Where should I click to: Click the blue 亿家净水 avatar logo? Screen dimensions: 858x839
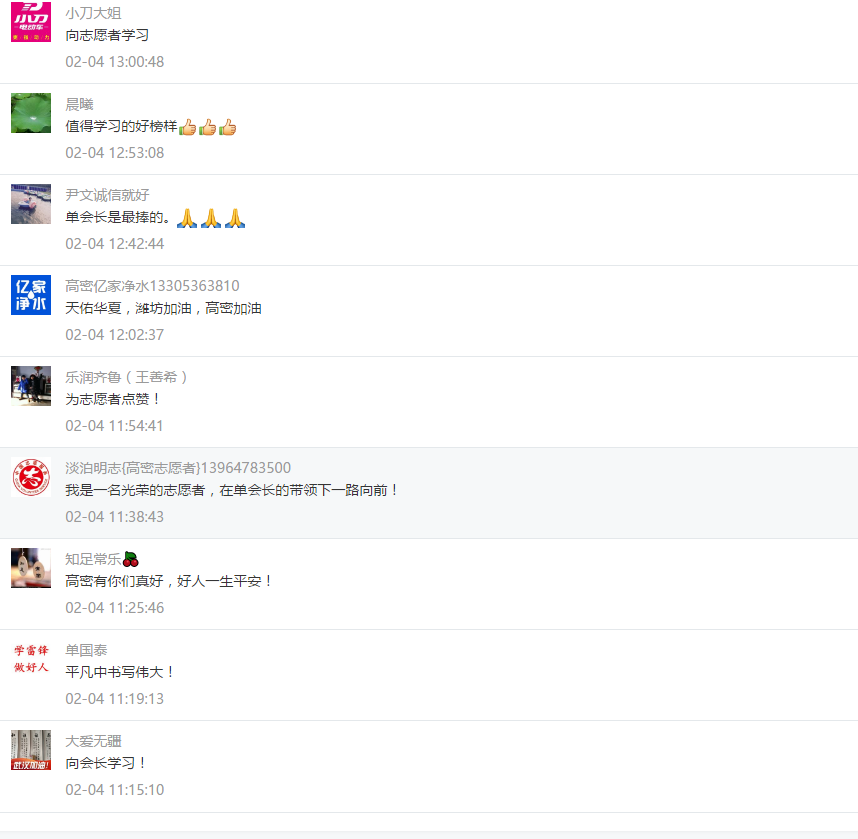[31, 295]
